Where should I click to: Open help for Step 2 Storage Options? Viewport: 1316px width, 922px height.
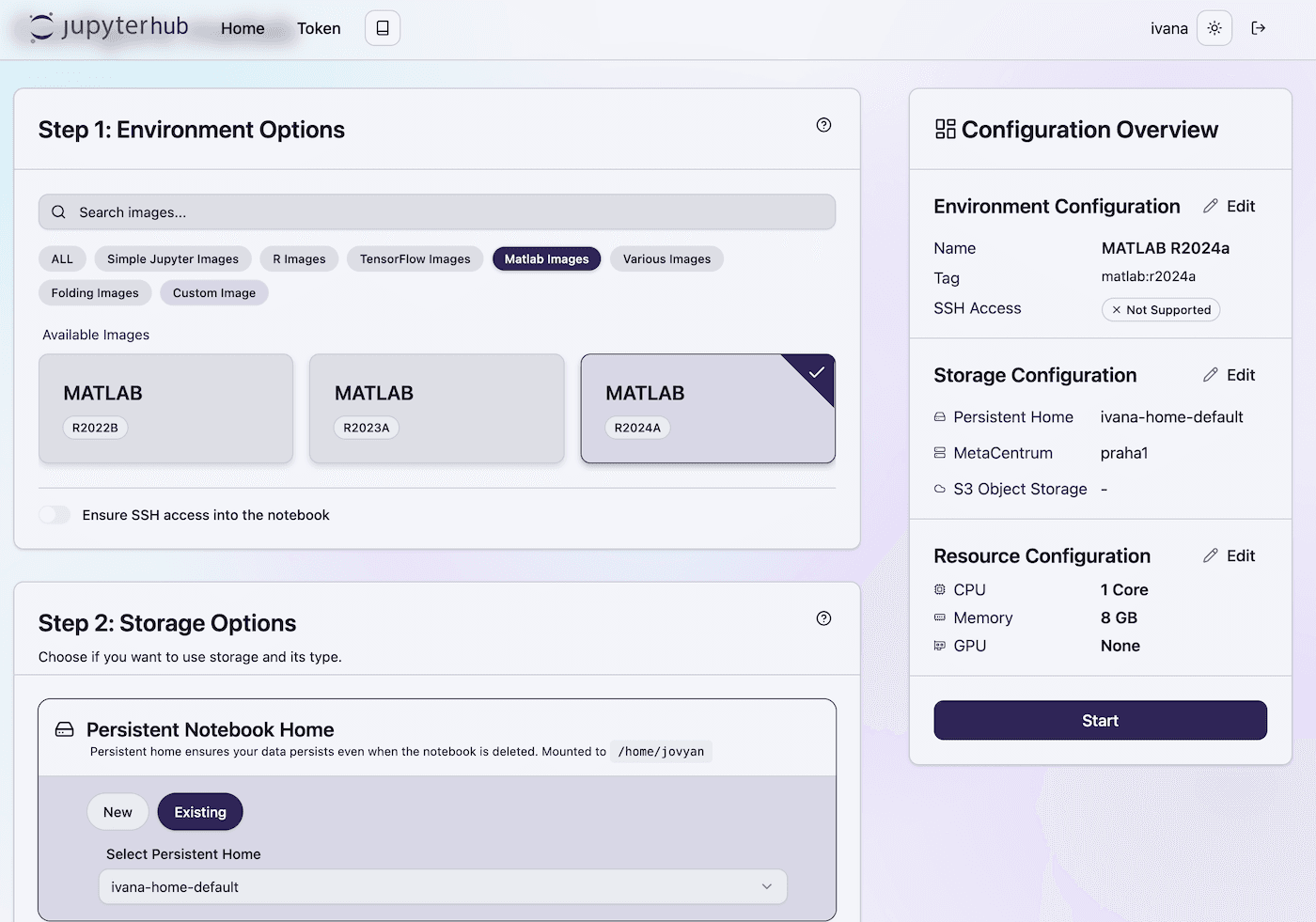coord(823,618)
